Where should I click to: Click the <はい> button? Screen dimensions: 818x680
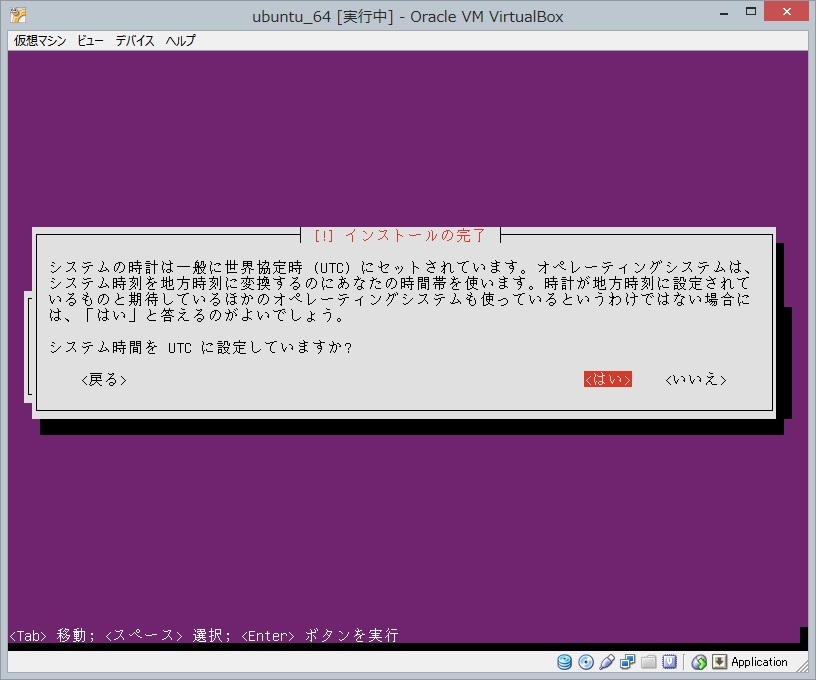[x=608, y=379]
